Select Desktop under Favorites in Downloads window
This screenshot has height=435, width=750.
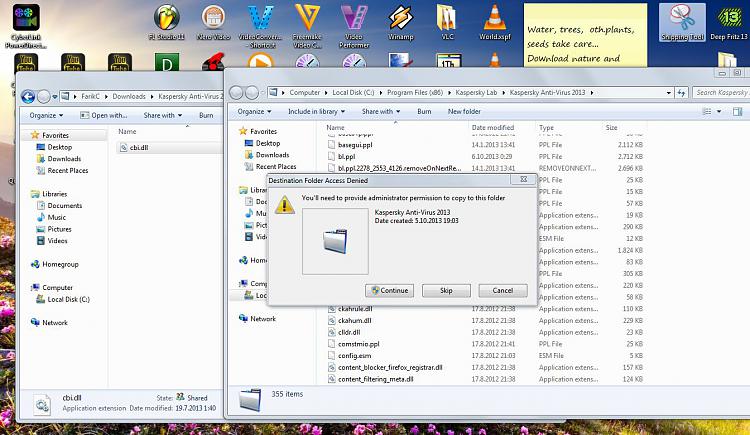tap(59, 147)
